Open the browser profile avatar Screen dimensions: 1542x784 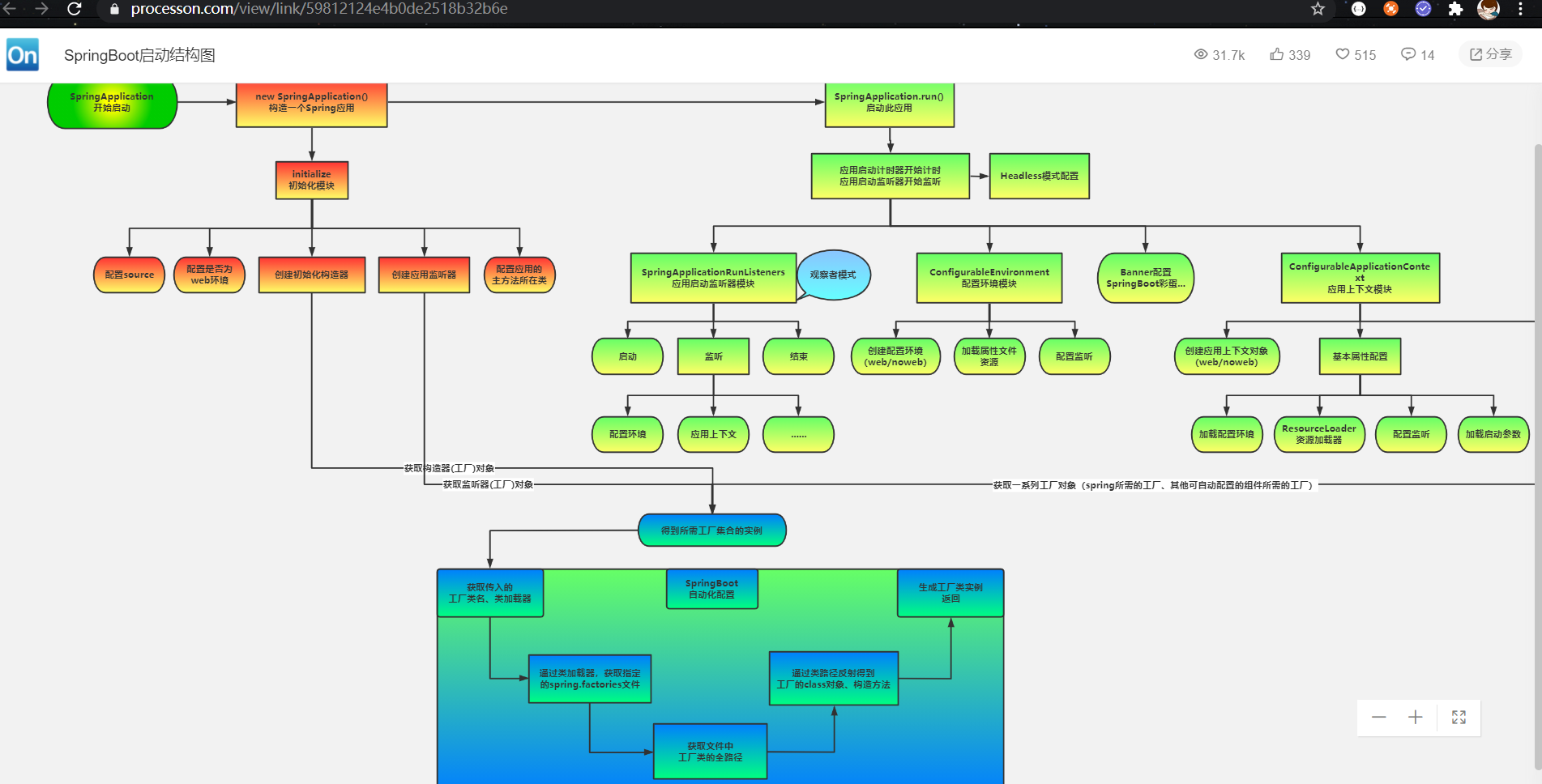1488,9
